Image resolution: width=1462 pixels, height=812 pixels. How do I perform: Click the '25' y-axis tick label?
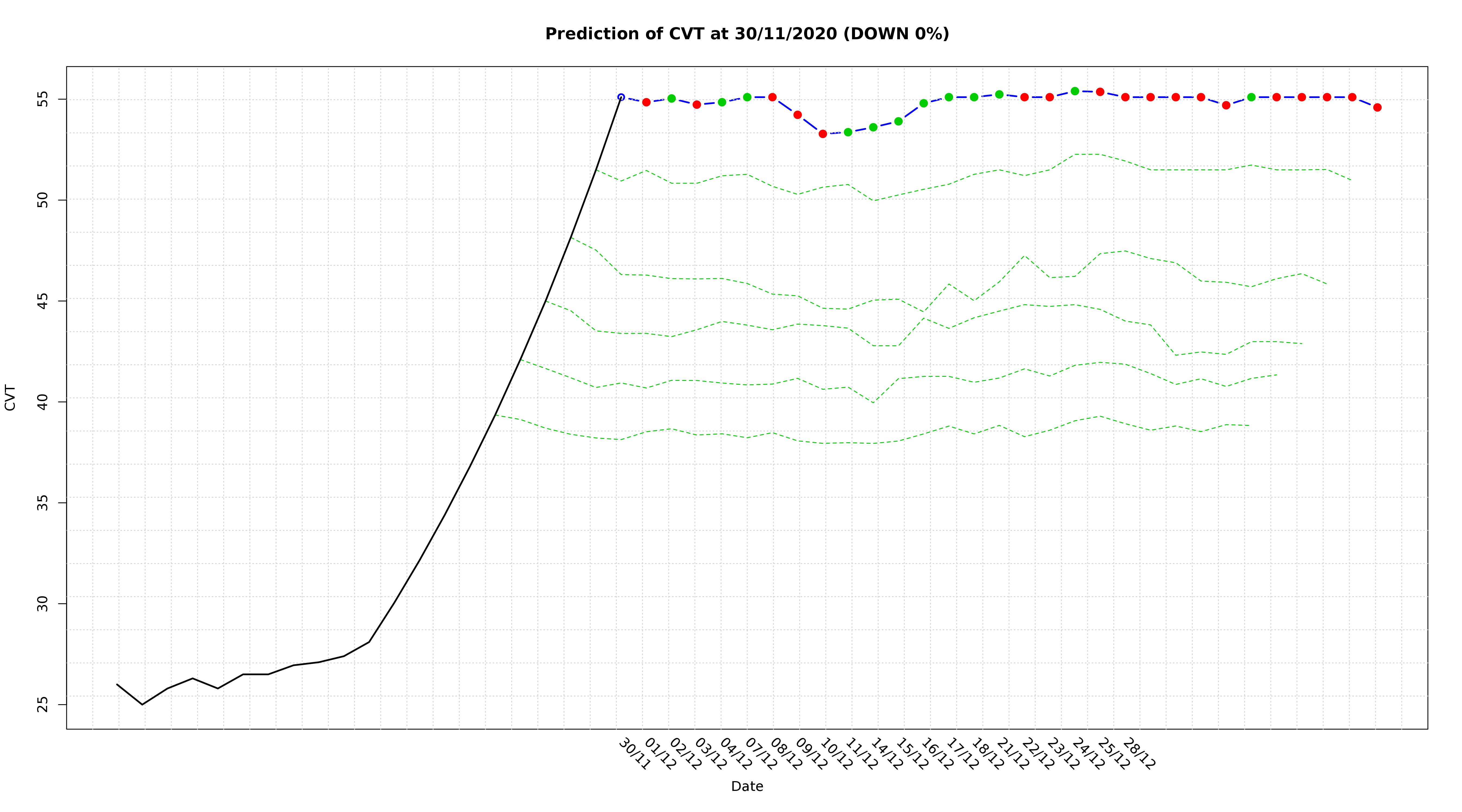click(43, 704)
